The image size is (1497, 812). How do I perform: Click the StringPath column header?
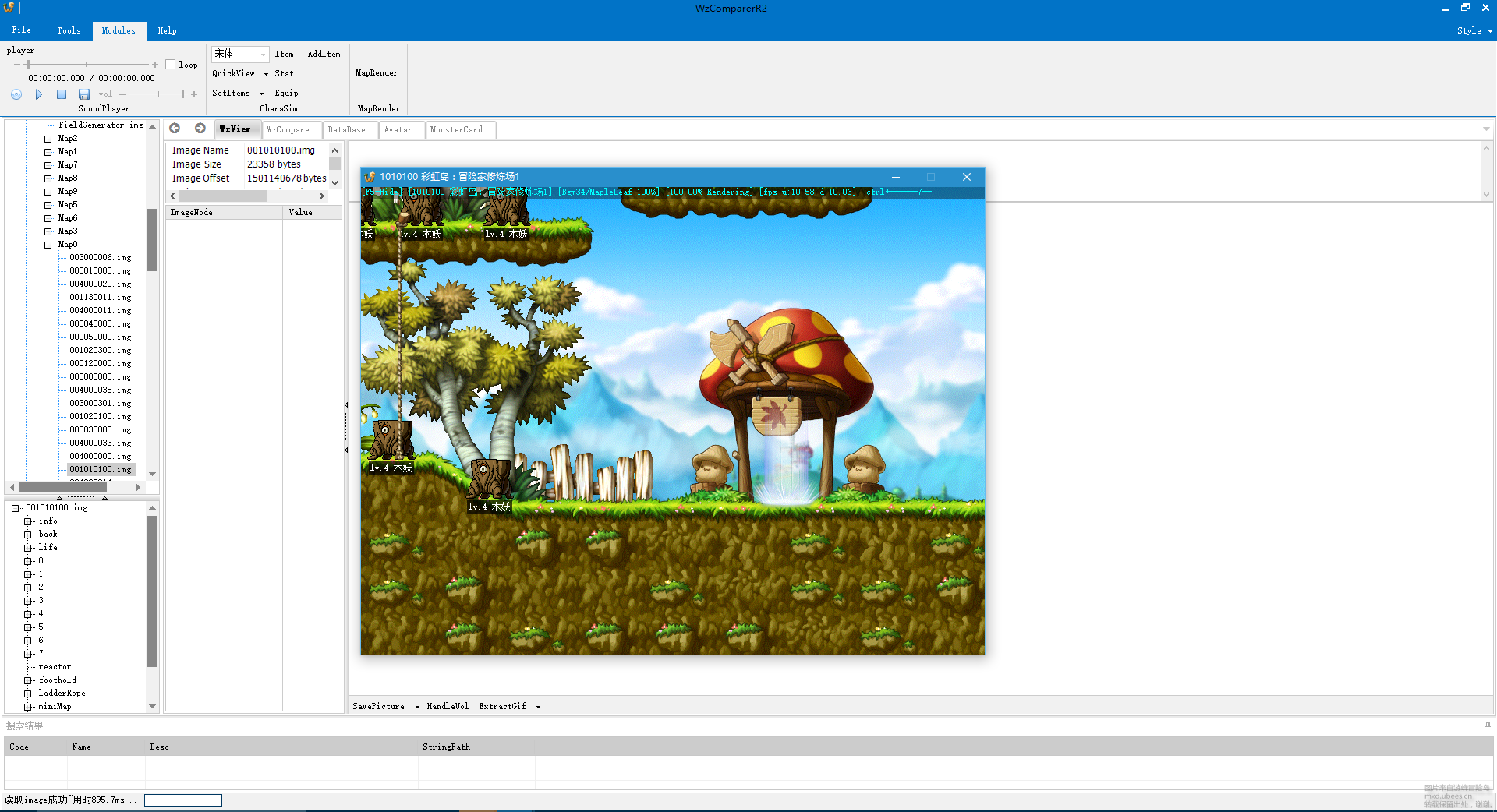(476, 747)
